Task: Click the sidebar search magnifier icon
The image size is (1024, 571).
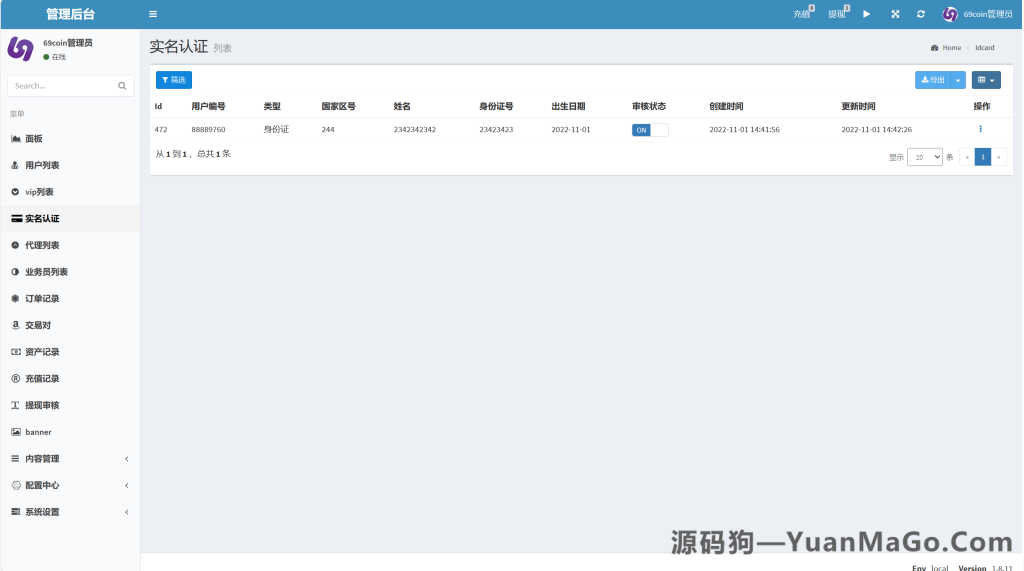Action: pos(122,86)
